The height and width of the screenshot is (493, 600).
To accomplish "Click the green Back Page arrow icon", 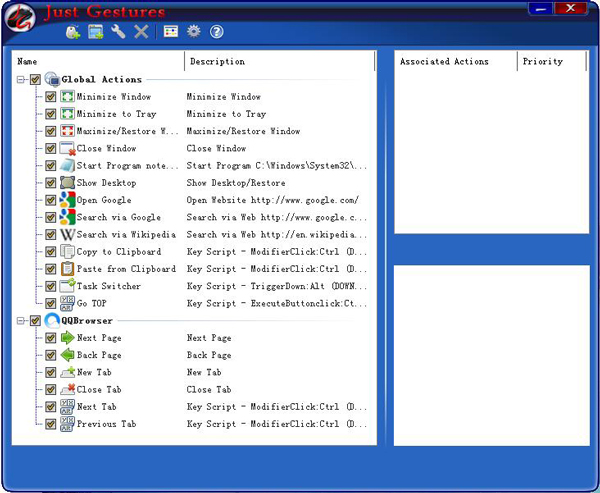I will pyautogui.click(x=67, y=355).
